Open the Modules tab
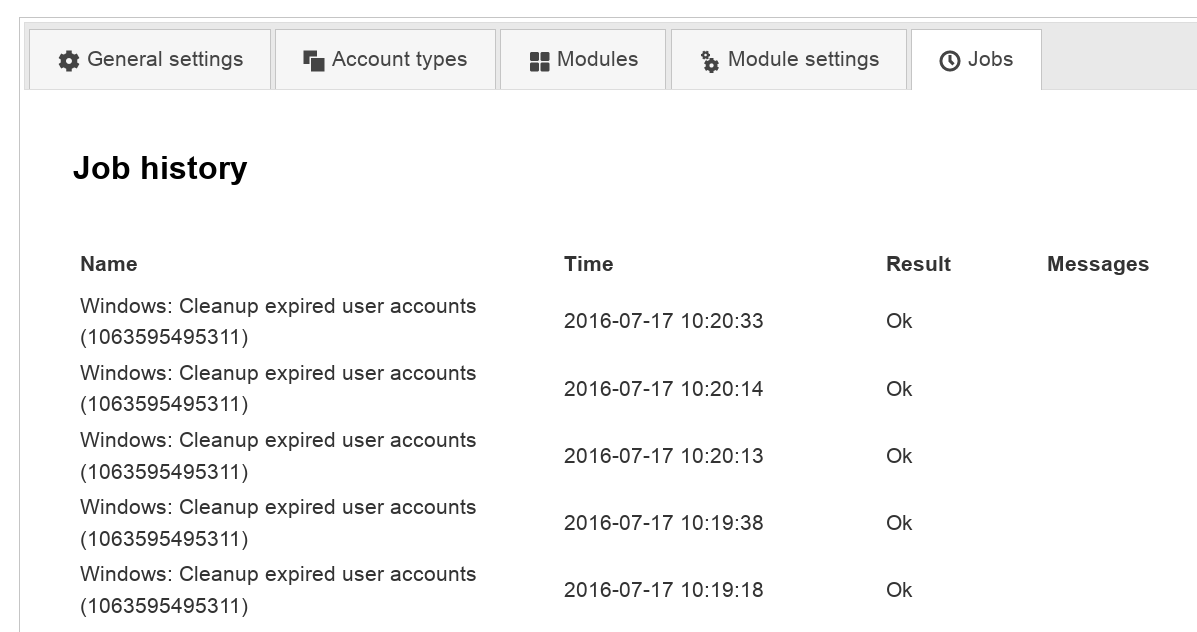 (597, 60)
